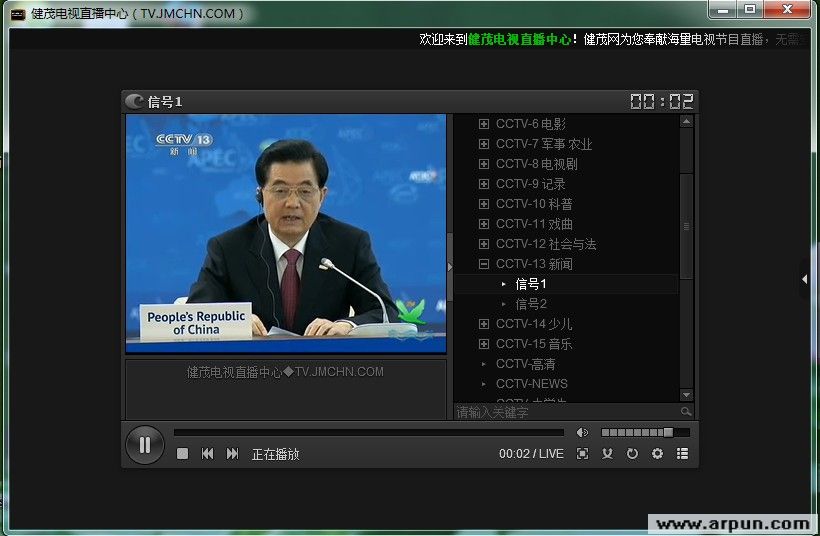Click the stop playback button
This screenshot has height=536, width=820.
click(x=182, y=454)
